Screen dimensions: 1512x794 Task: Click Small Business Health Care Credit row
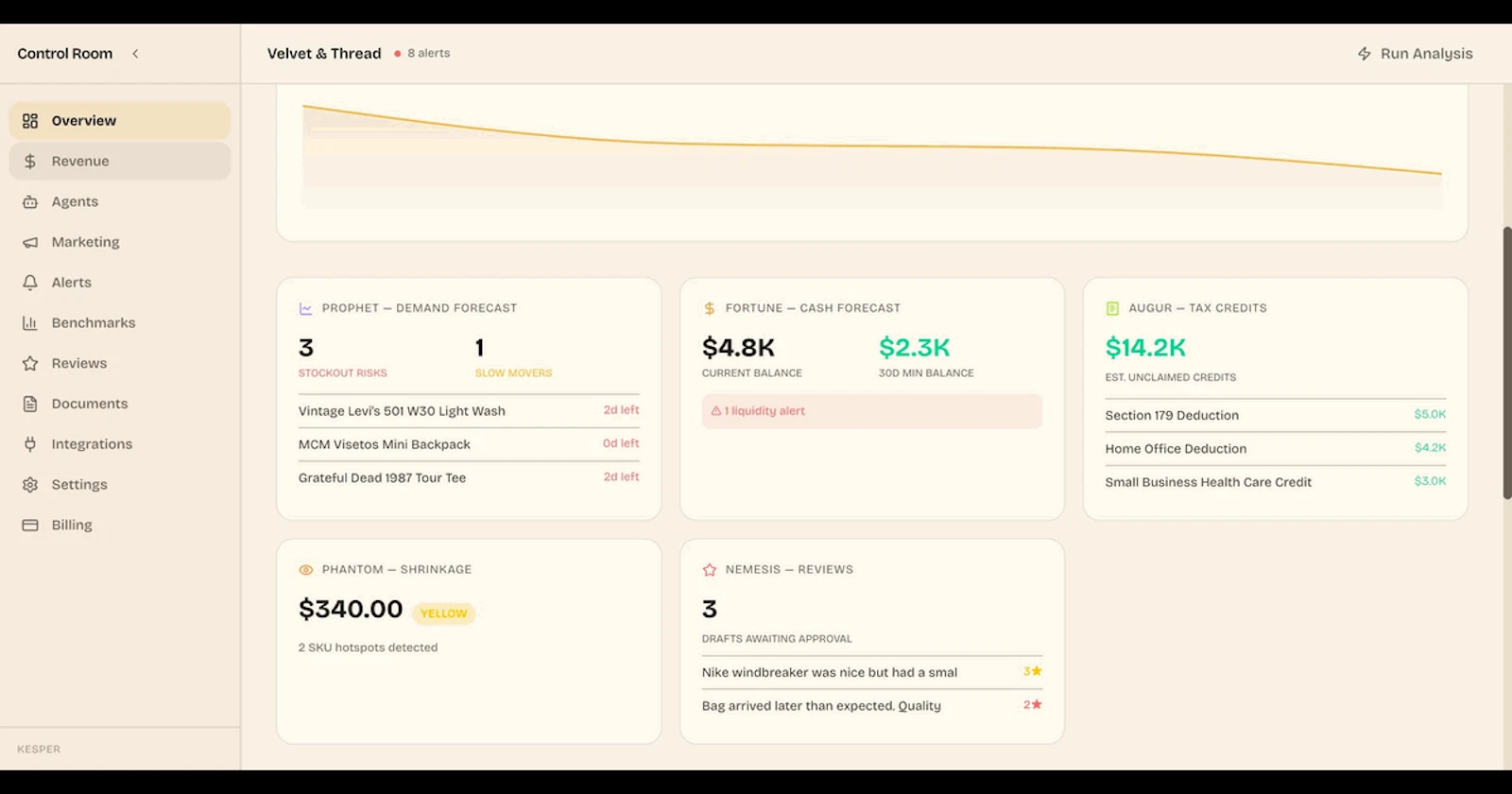coord(1276,482)
